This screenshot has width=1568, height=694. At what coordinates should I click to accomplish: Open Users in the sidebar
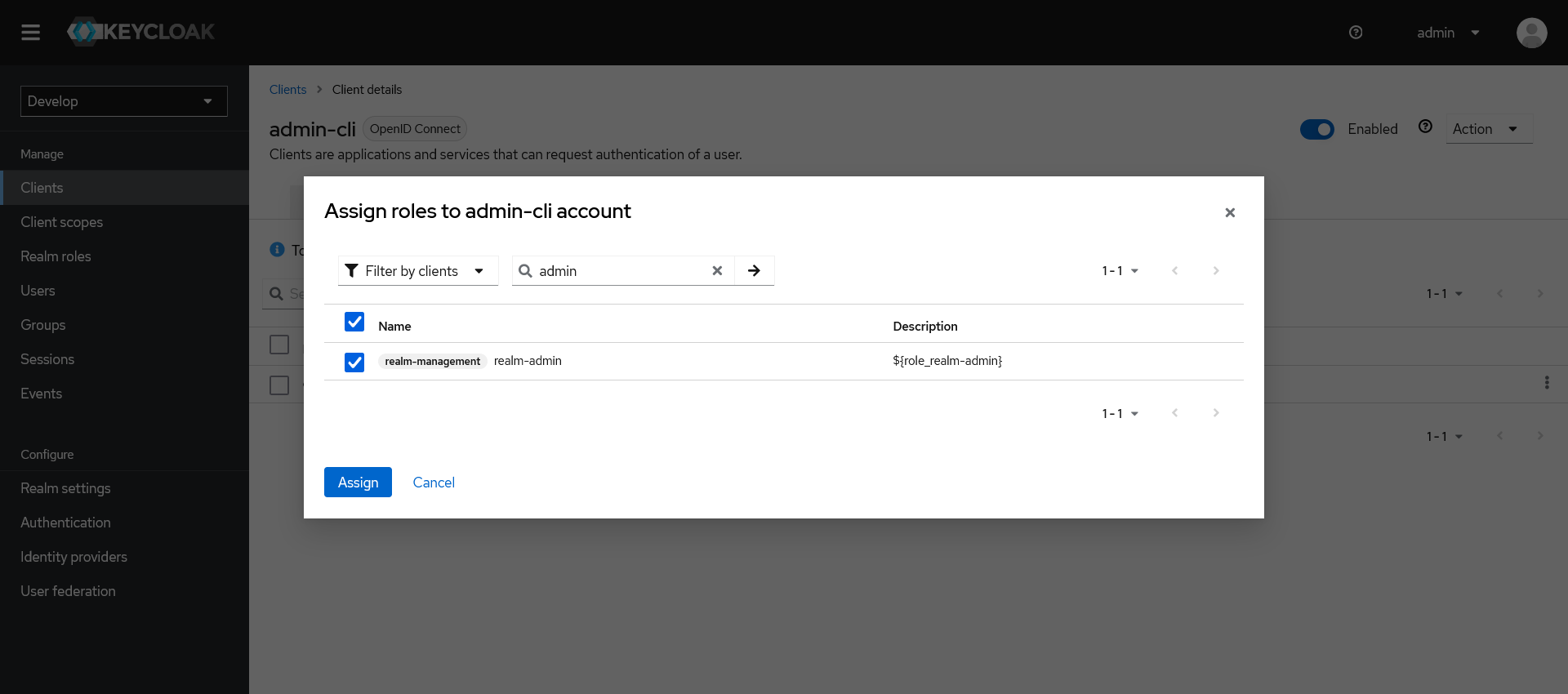tap(124, 291)
